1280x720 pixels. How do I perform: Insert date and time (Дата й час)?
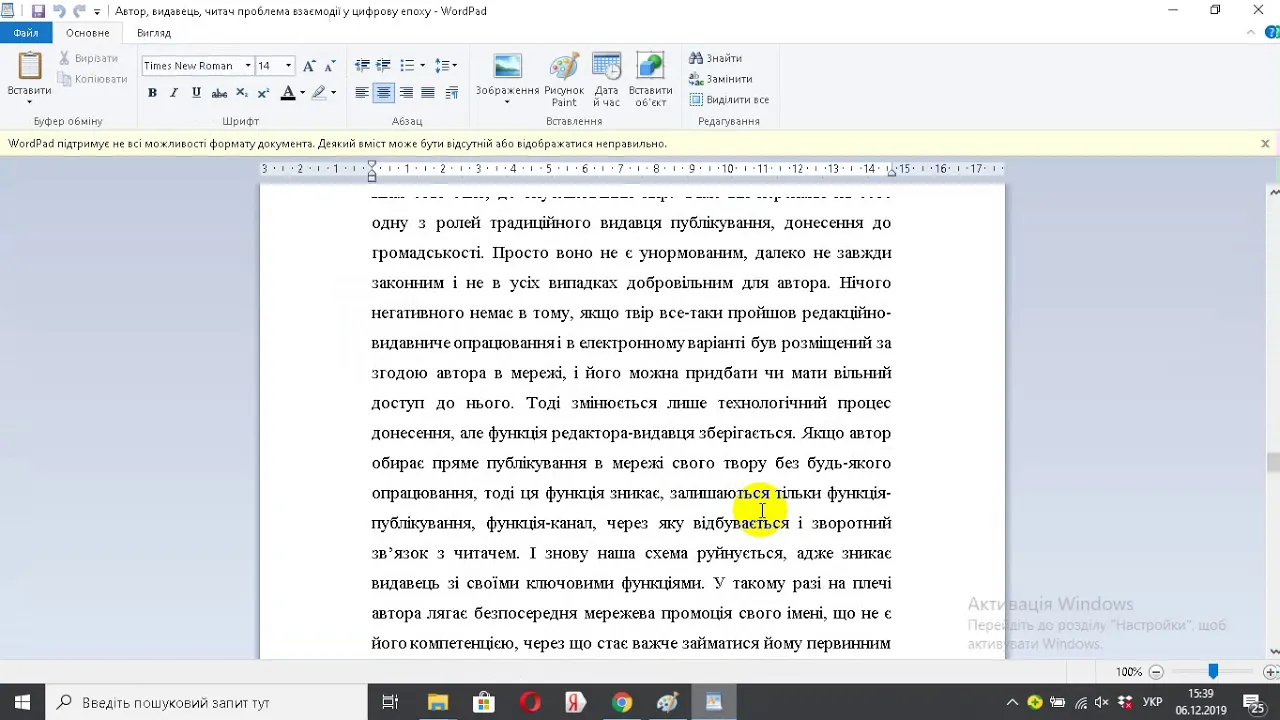(x=606, y=79)
